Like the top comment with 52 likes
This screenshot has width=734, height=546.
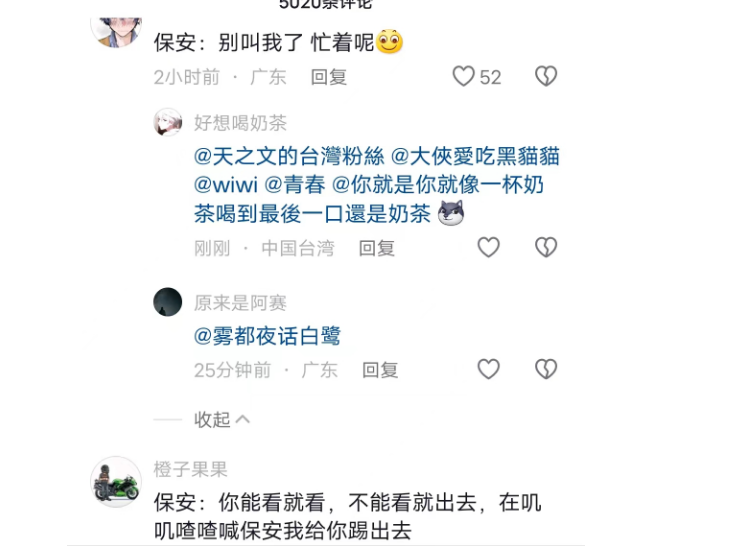point(463,76)
